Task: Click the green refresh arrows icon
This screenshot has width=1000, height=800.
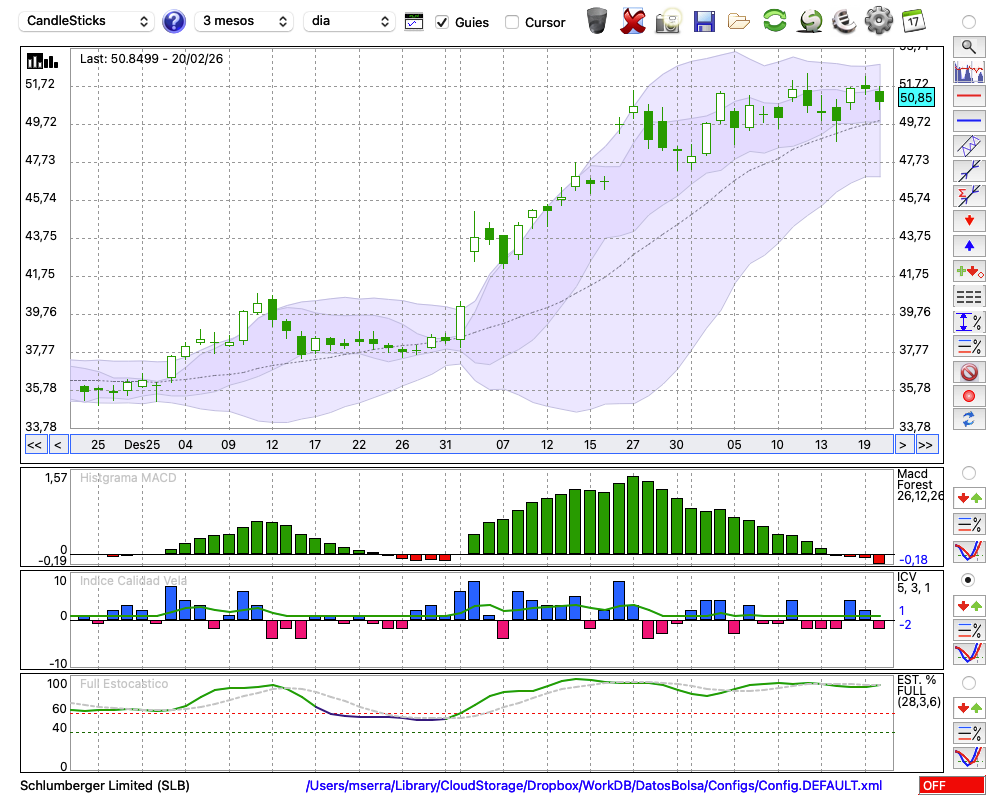Action: click(x=774, y=21)
